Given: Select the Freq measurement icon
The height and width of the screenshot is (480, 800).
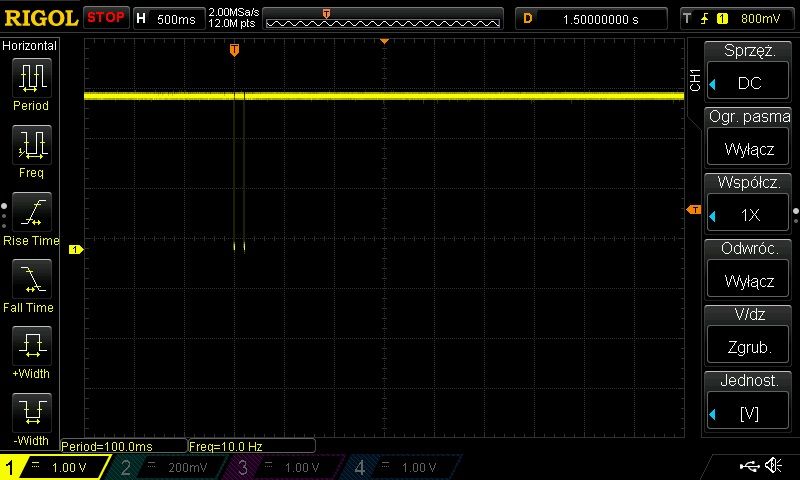Looking at the screenshot, I should (32, 145).
